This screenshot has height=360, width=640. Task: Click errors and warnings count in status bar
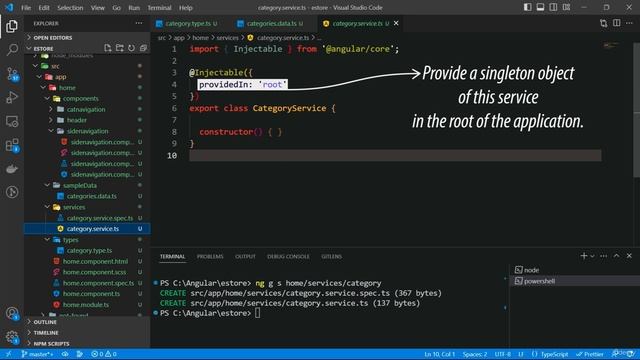point(104,354)
